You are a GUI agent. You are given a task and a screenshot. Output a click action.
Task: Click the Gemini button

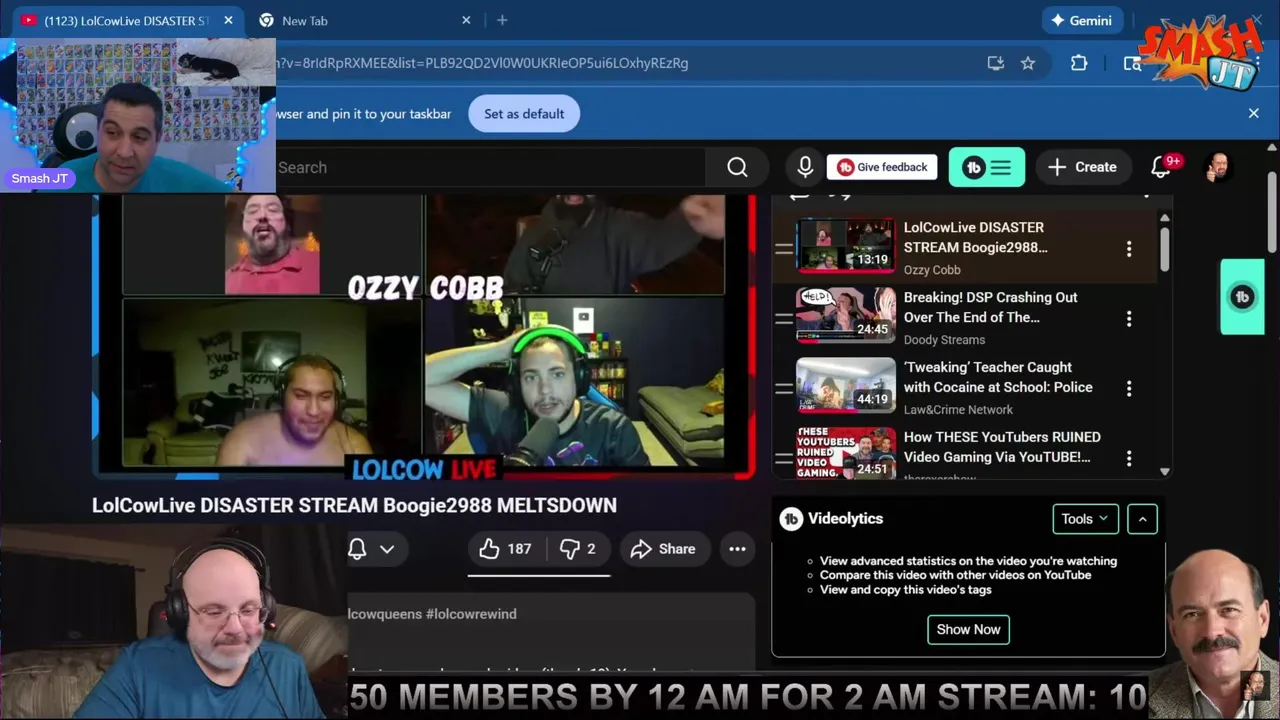coord(1083,20)
